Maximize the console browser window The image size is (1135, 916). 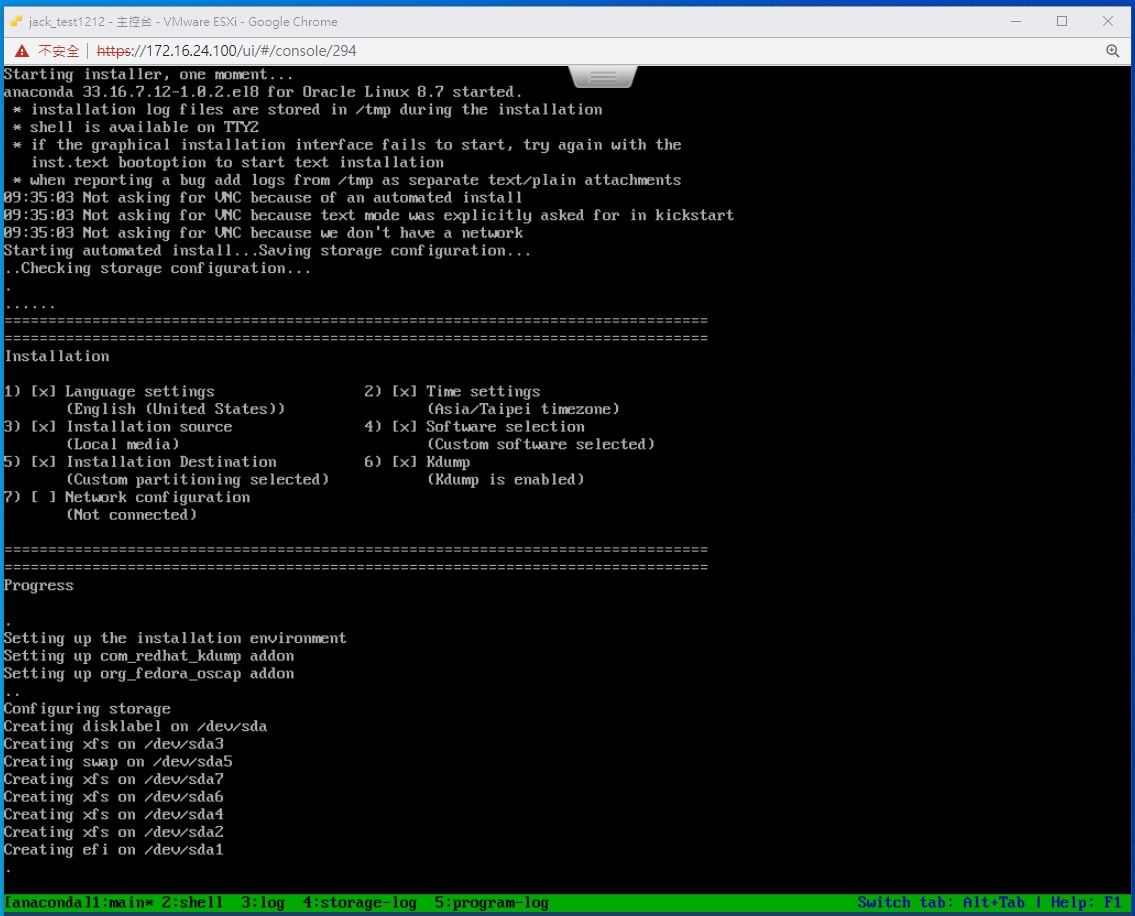click(1062, 21)
